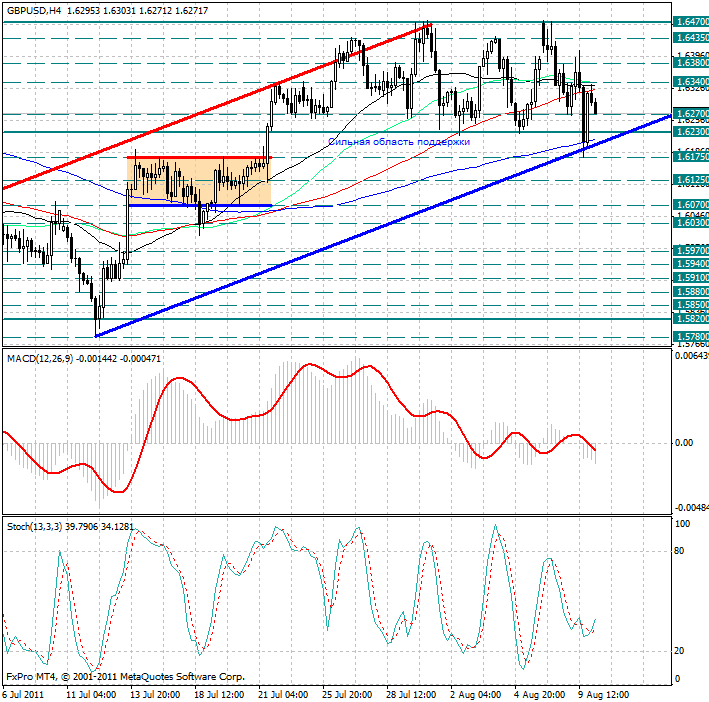Viewport: 709px width, 702px height.
Task: Click the 1.5910 price level label
Action: click(691, 278)
